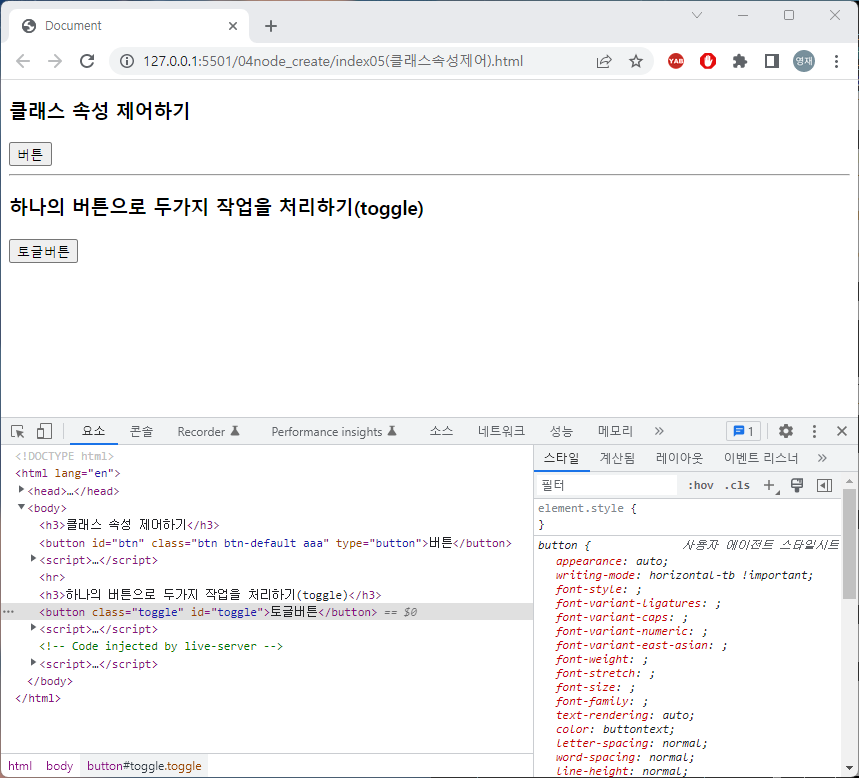Select the 레이아웃 sidebar tab
Image resolution: width=859 pixels, height=778 pixels.
click(x=679, y=458)
